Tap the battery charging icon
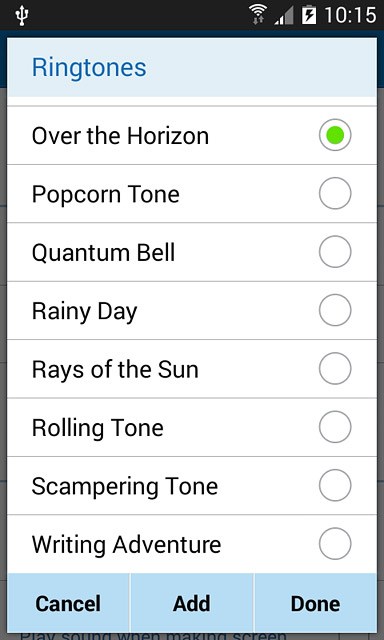 [309, 15]
